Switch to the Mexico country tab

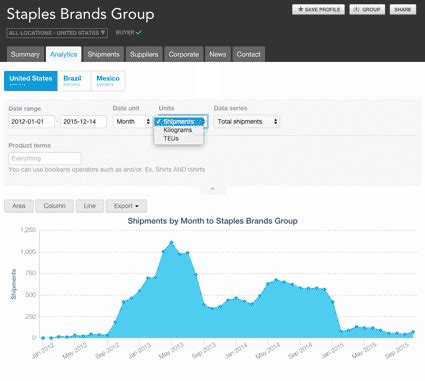(x=108, y=81)
